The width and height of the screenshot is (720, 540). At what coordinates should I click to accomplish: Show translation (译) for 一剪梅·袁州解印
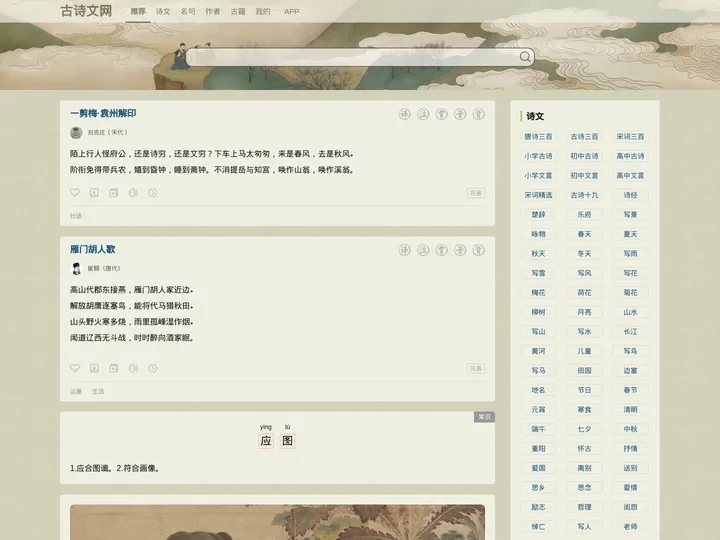[405, 114]
